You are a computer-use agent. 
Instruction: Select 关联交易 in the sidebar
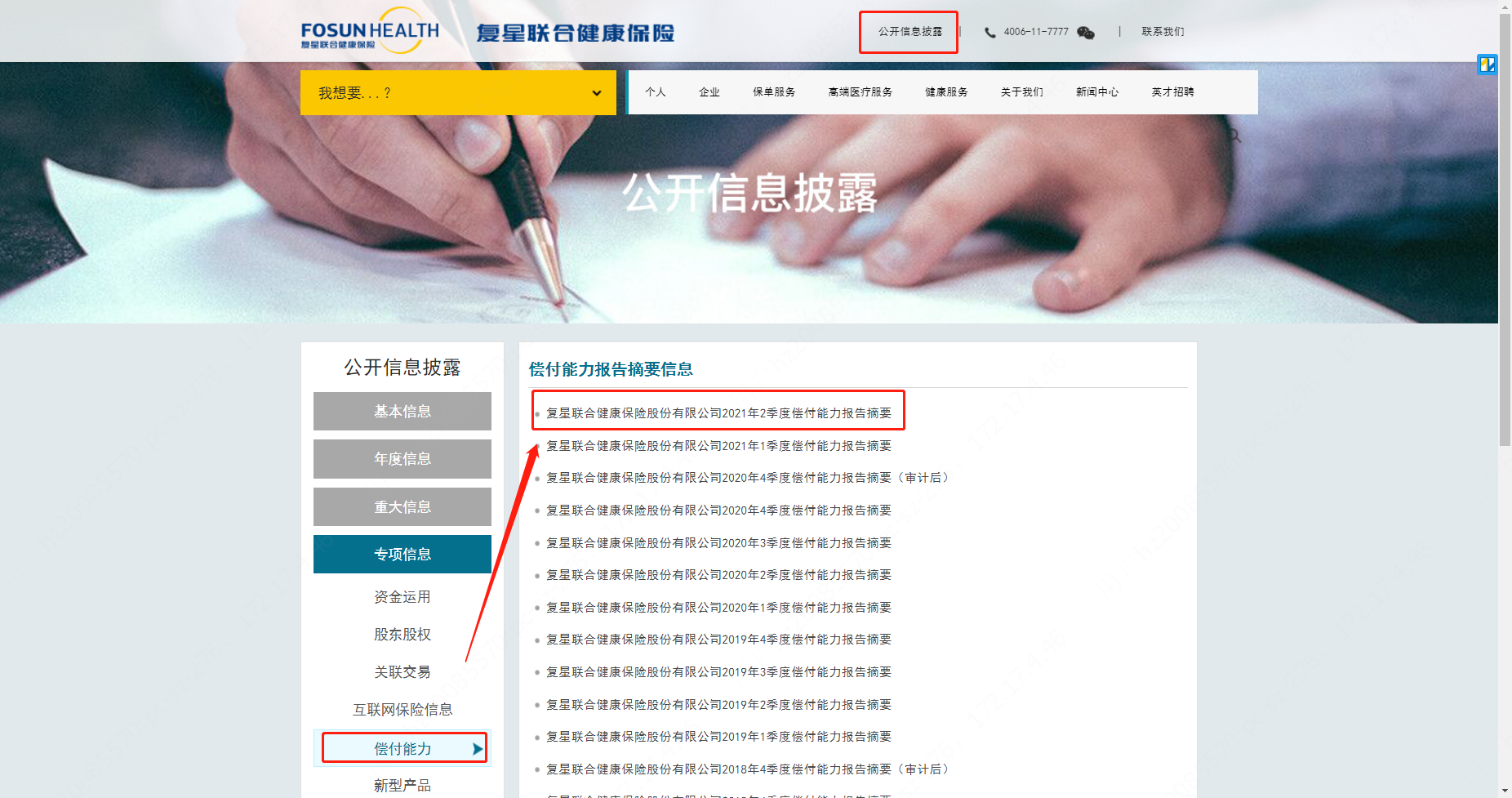[x=402, y=672]
